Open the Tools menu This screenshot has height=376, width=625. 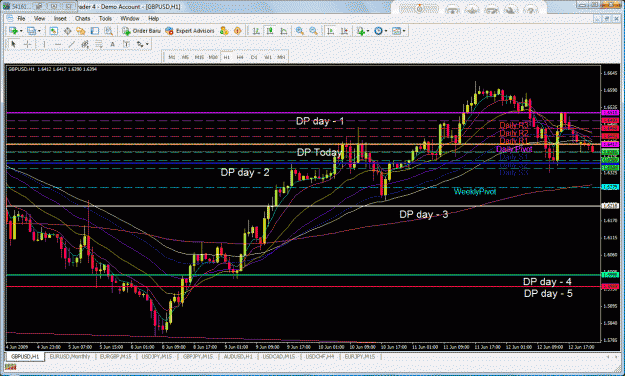click(105, 18)
